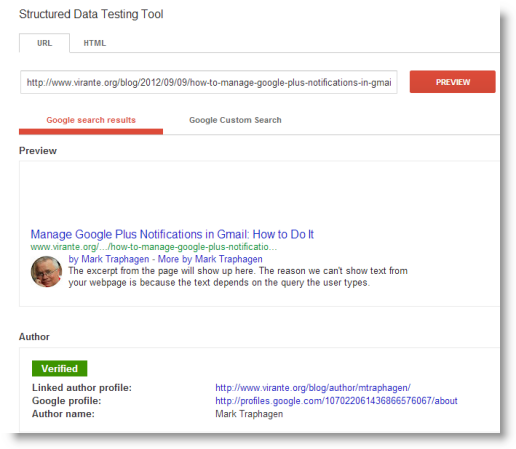The image size is (516, 449).
Task: Select the Google search results tab
Action: 91,120
